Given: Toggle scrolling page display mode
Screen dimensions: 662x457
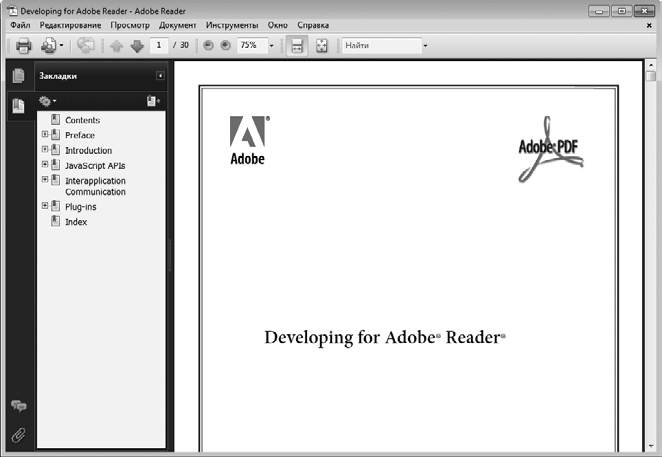Looking at the screenshot, I should (296, 46).
